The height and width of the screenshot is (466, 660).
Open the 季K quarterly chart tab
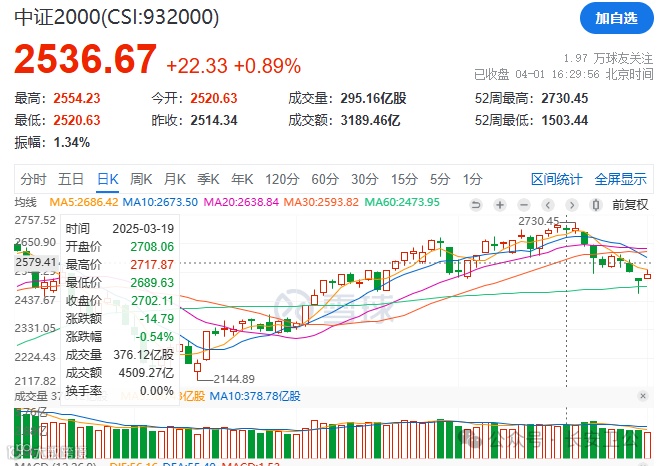tap(208, 179)
